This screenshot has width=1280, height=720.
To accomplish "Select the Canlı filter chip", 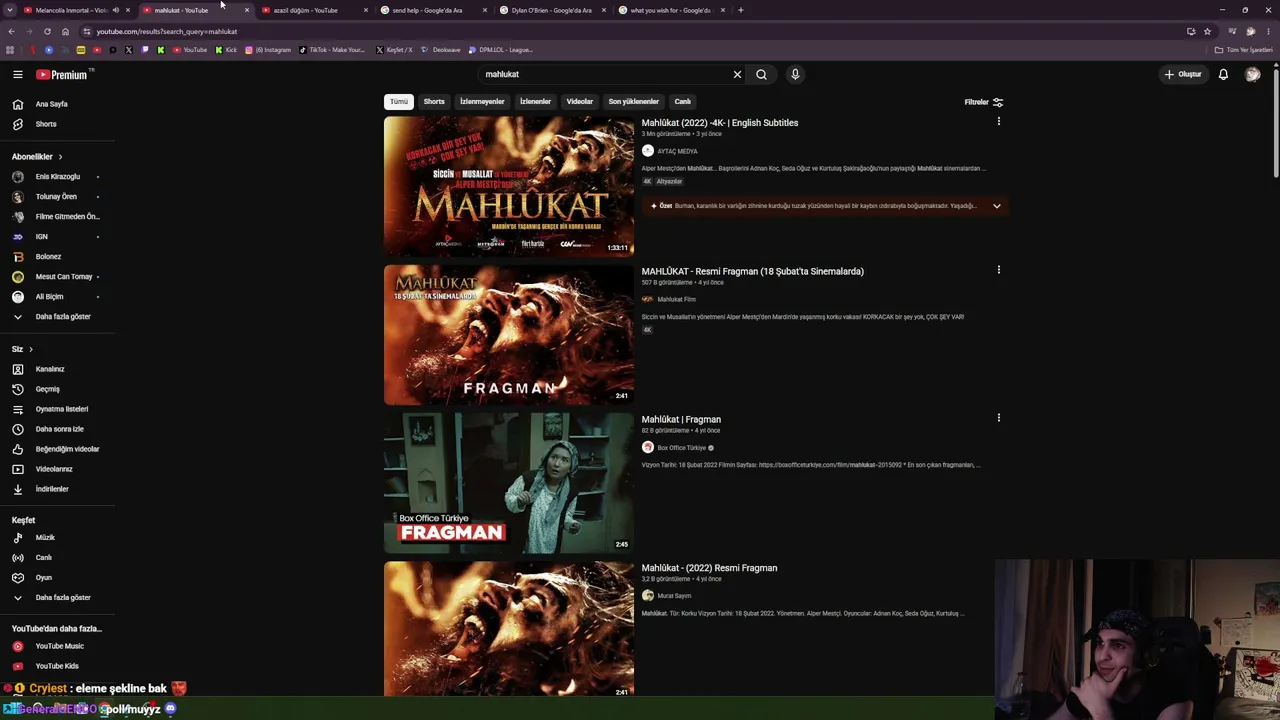I will (683, 102).
